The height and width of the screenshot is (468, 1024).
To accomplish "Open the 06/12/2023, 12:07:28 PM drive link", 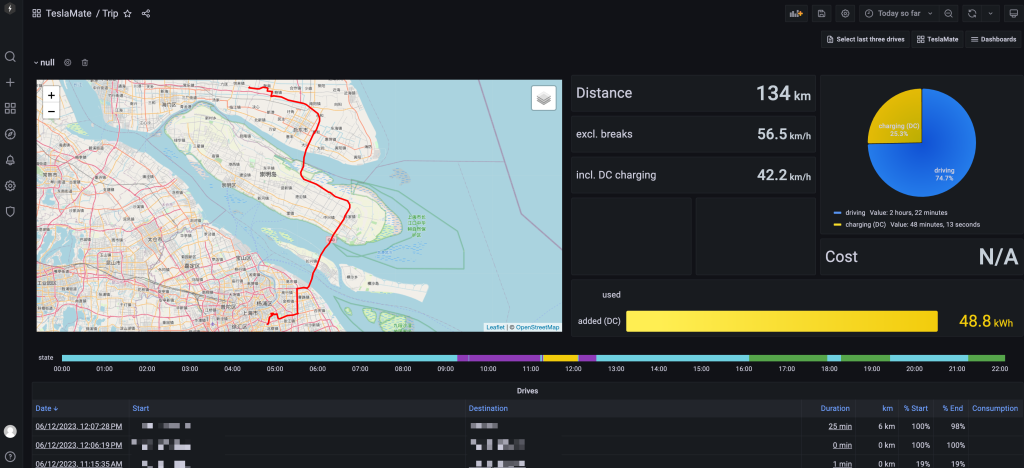I will (79, 426).
